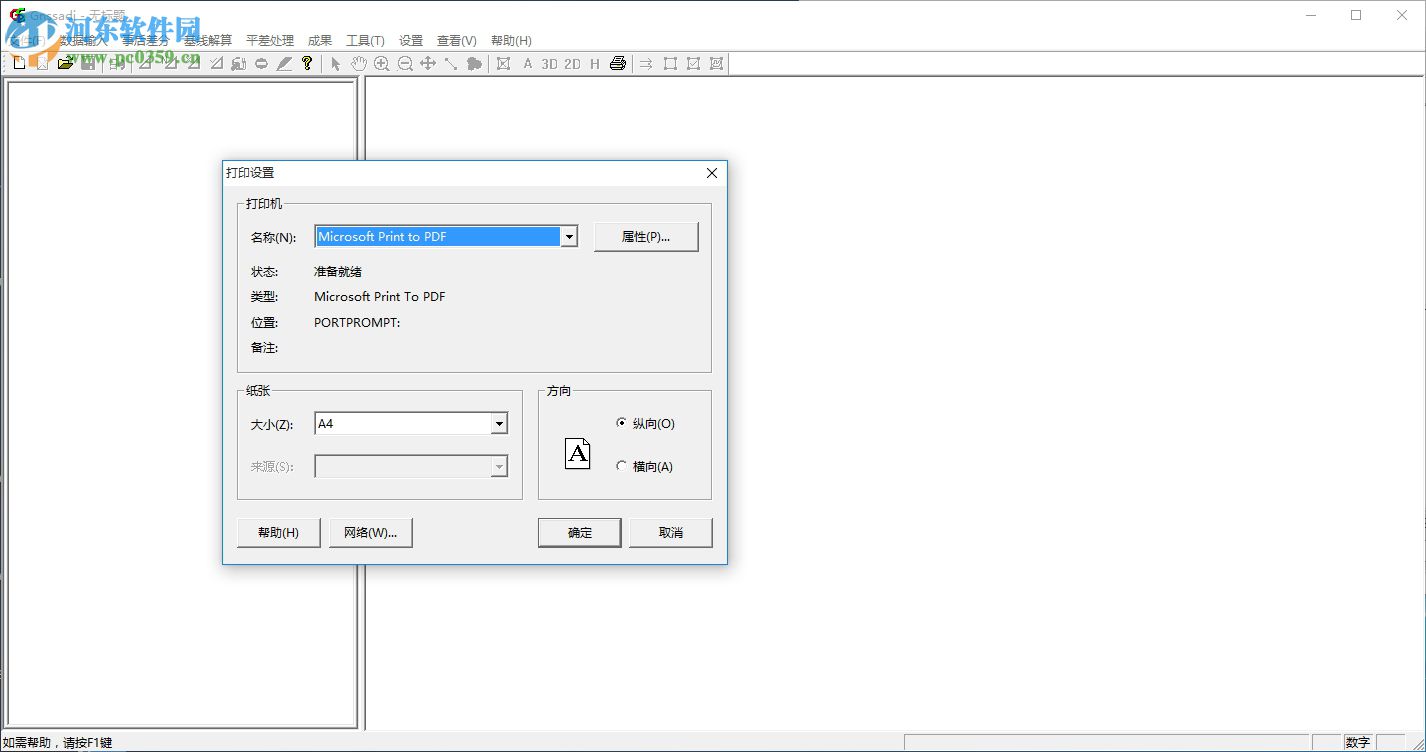Screen dimensions: 1426x752
Task: Switch to 2D view in toolbar
Action: (x=572, y=63)
